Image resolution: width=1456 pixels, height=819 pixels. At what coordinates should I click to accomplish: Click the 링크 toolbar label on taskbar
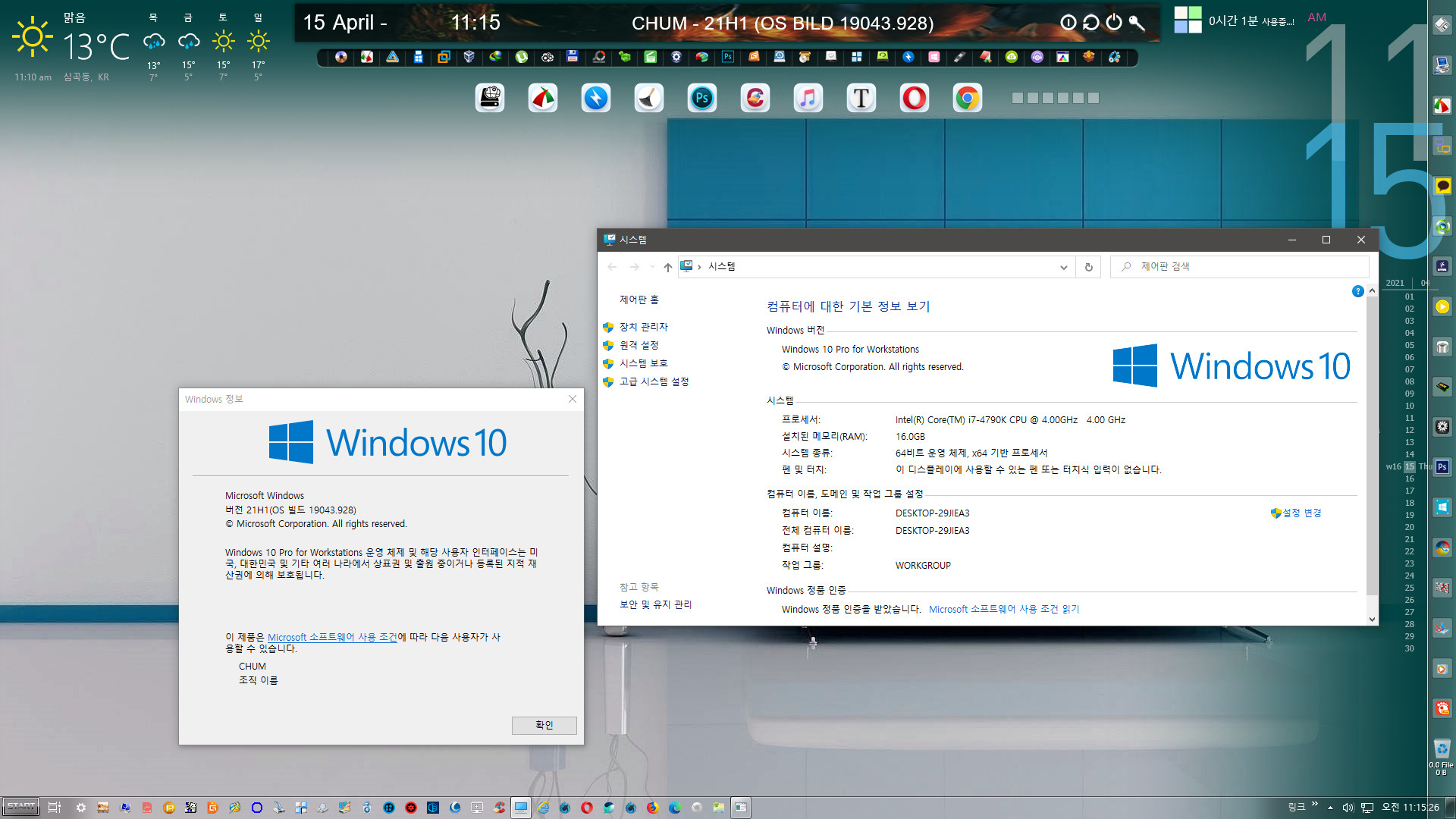(x=1297, y=807)
